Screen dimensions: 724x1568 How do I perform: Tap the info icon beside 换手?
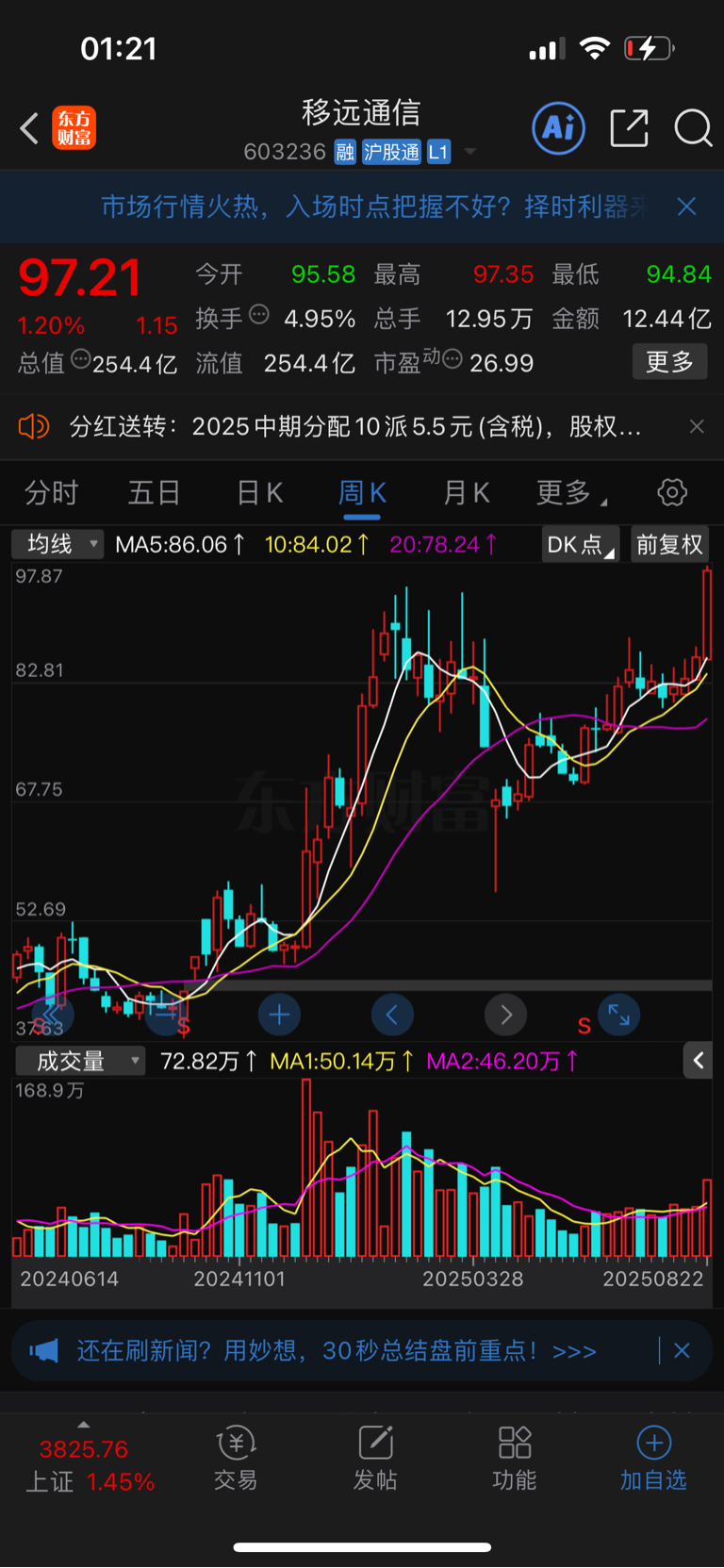pyautogui.click(x=258, y=315)
